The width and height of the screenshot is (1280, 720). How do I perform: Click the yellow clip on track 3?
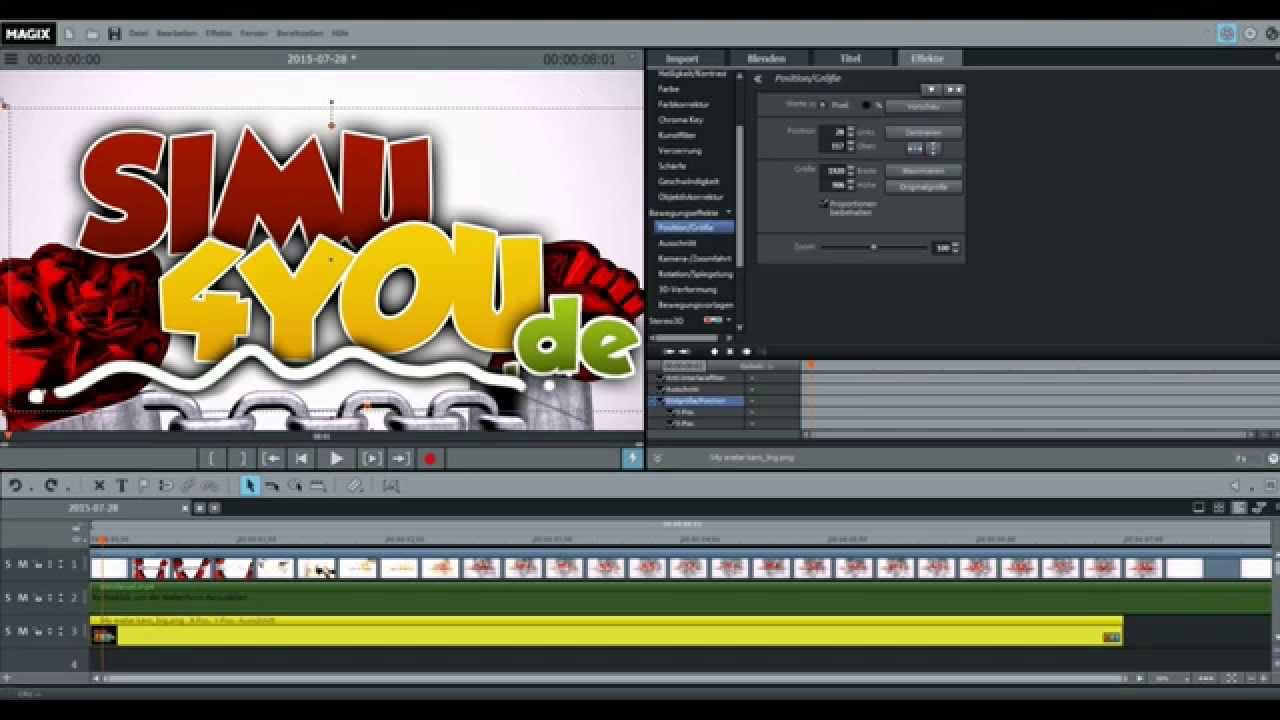click(x=606, y=633)
